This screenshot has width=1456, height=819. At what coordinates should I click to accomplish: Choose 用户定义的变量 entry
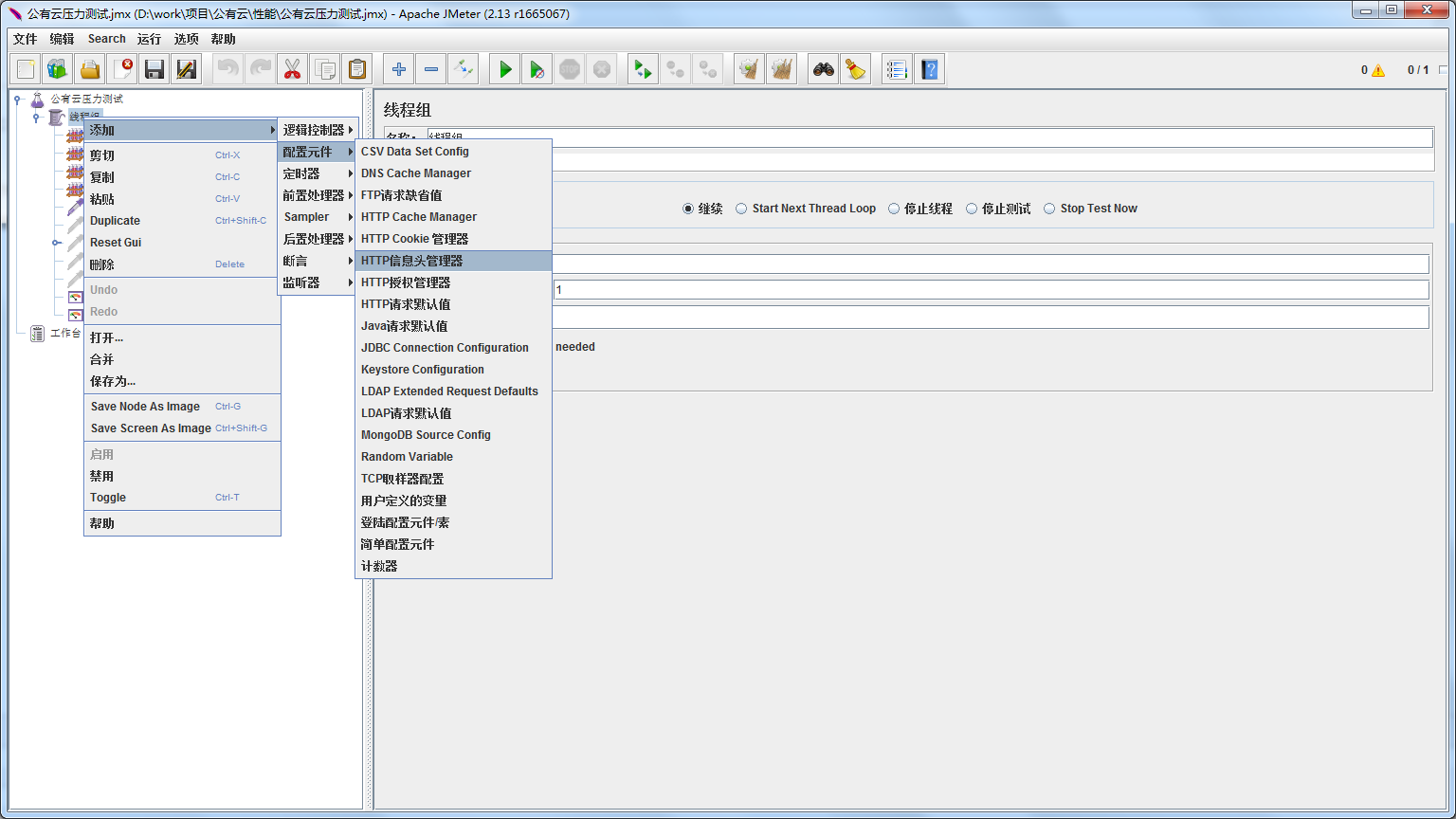(x=453, y=500)
